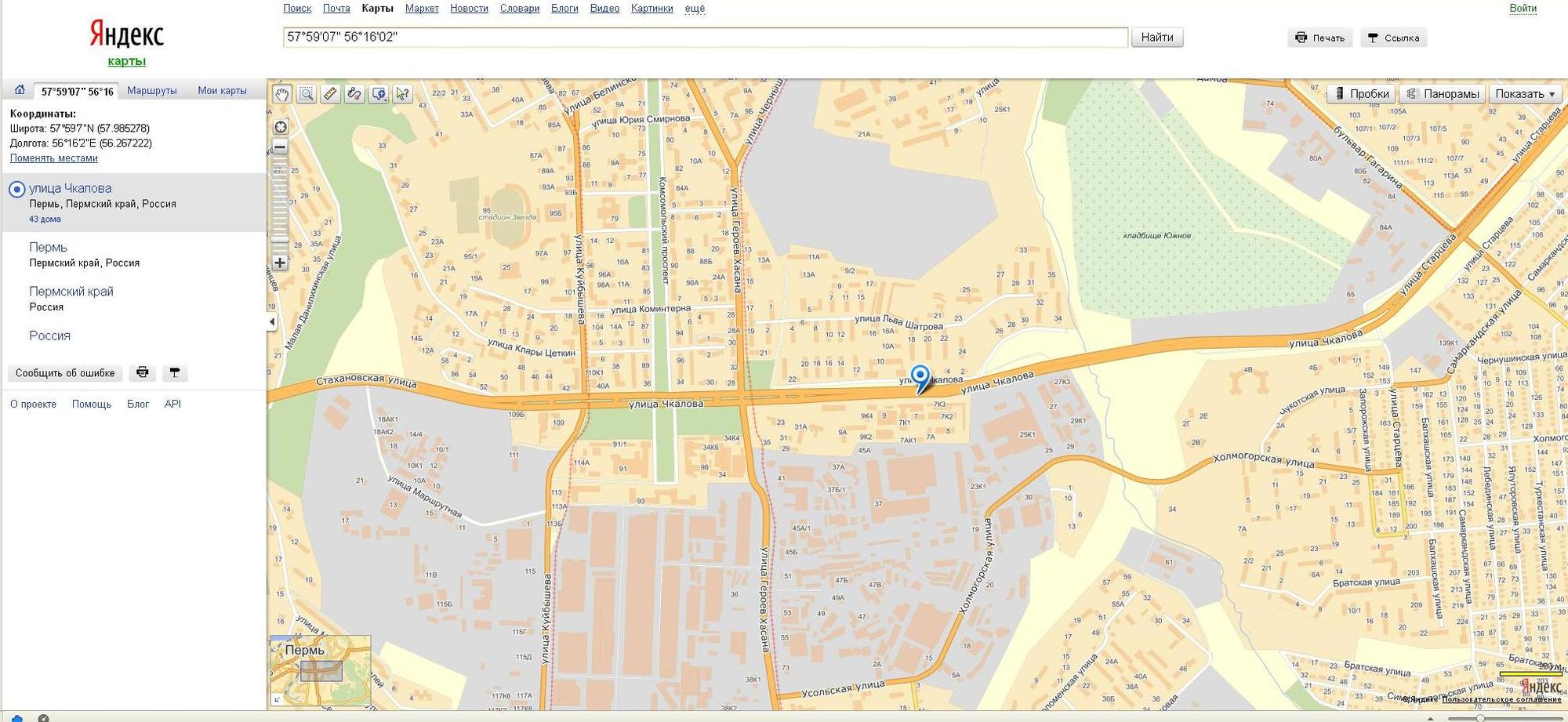Click the bottom-right horizontal slider knob
Screen dimensions: 1568x722
[x=1480, y=718]
